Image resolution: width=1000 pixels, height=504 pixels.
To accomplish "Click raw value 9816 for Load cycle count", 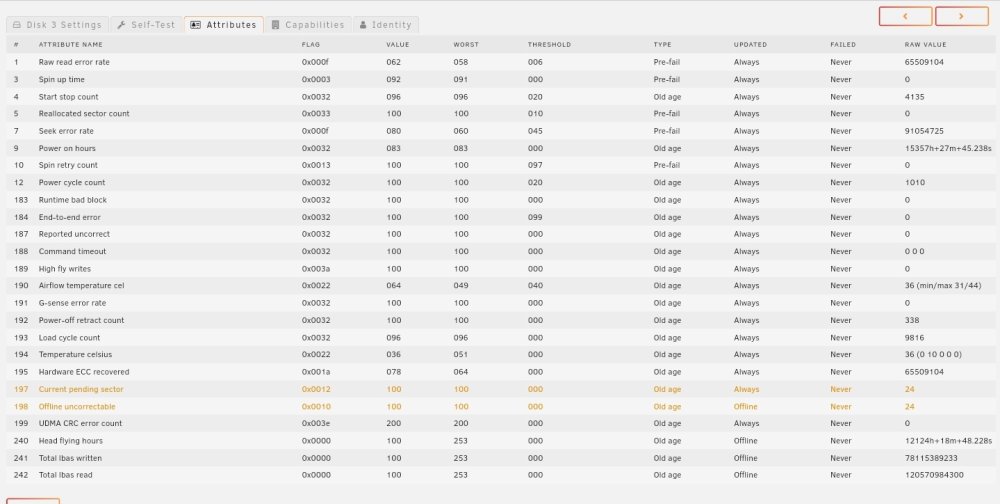I will [914, 337].
